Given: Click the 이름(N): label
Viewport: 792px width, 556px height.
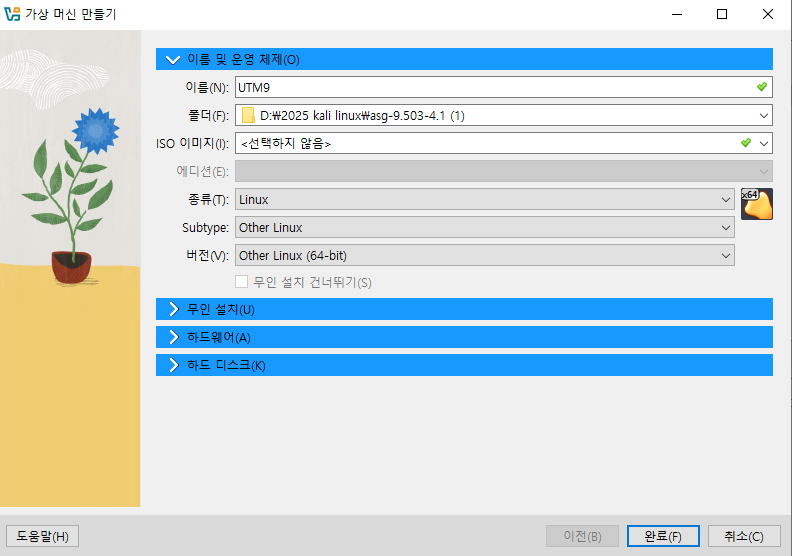Looking at the screenshot, I should [x=207, y=87].
